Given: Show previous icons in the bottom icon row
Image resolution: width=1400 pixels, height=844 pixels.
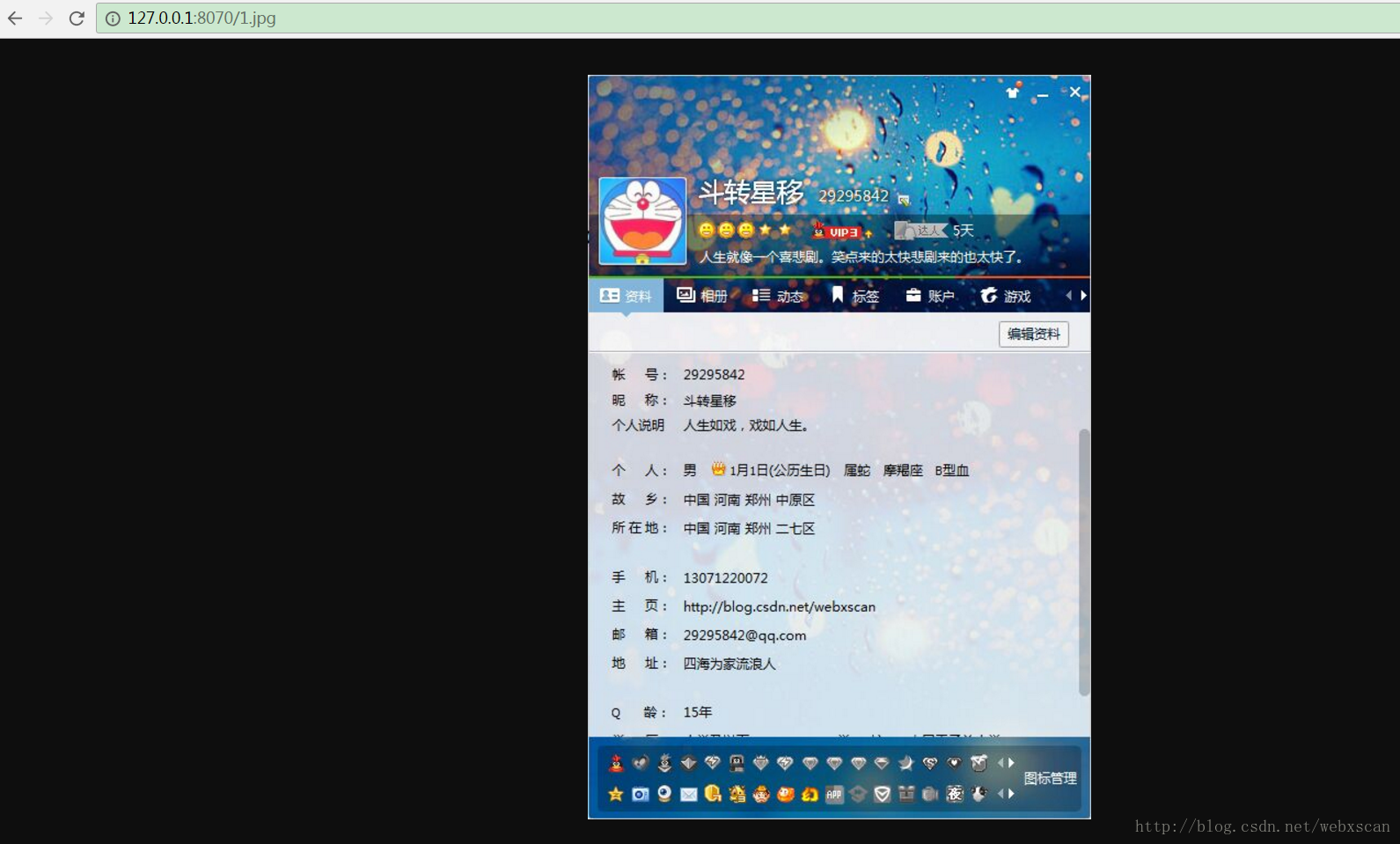Looking at the screenshot, I should click(1001, 794).
